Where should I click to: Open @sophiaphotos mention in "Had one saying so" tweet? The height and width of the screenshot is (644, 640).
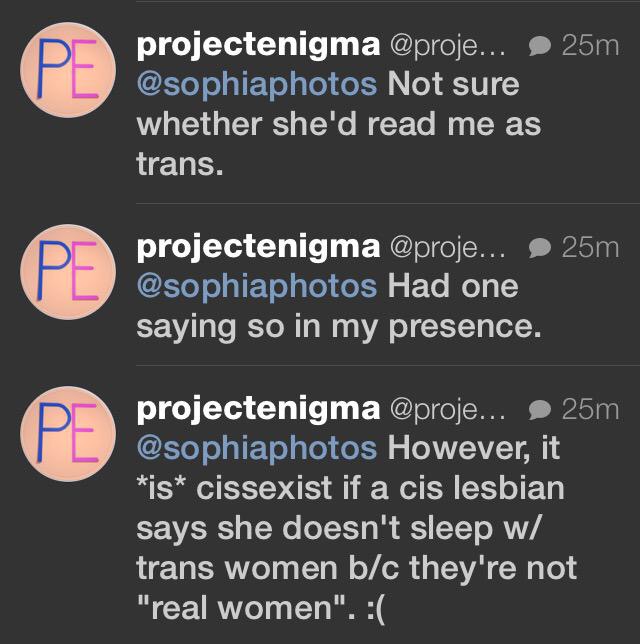(x=257, y=286)
